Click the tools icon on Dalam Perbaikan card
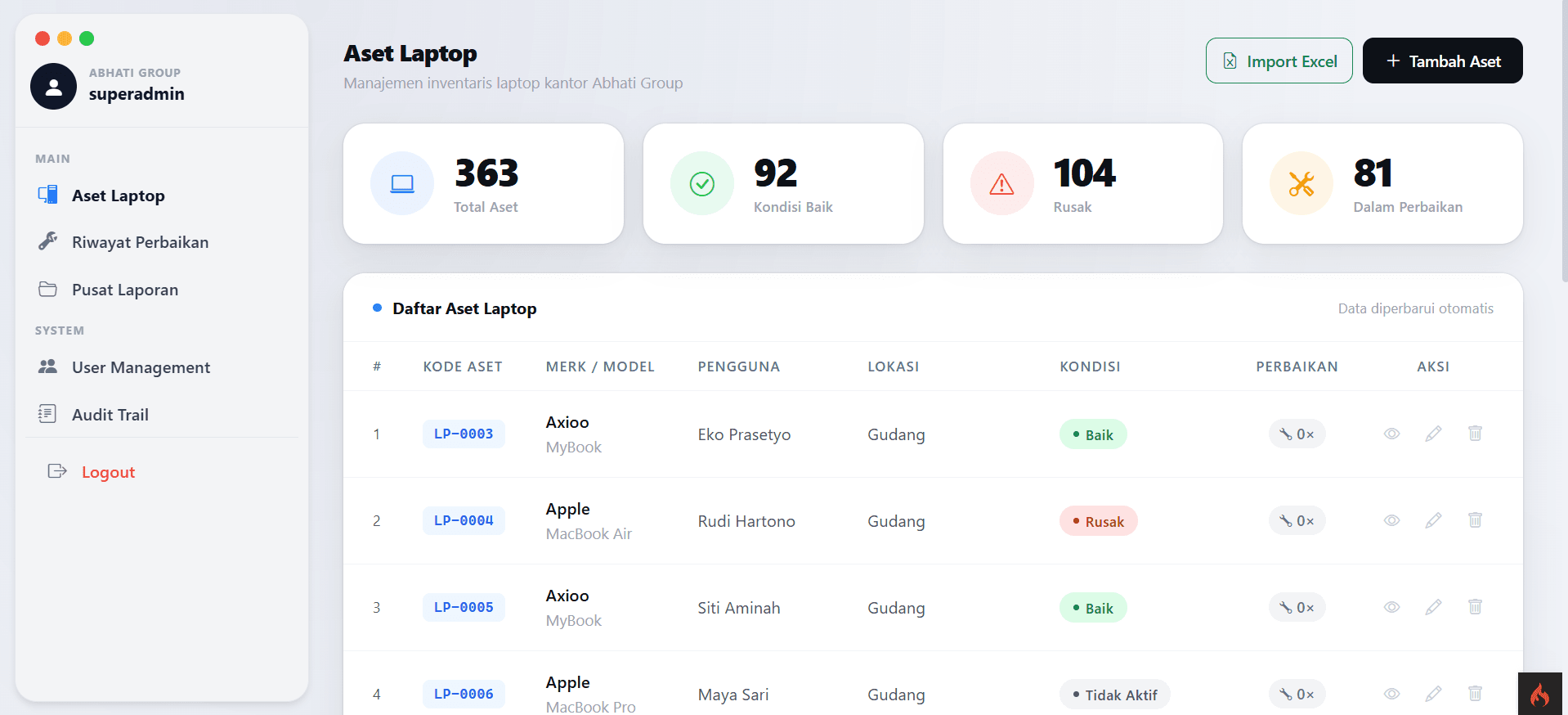 [x=1301, y=183]
